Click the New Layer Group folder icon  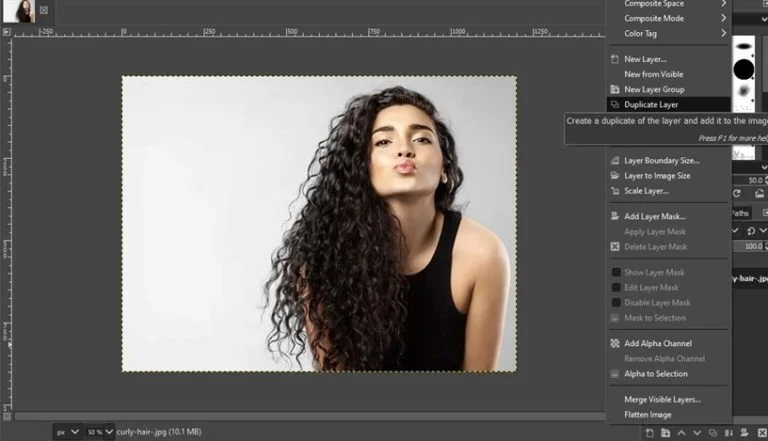click(x=615, y=90)
